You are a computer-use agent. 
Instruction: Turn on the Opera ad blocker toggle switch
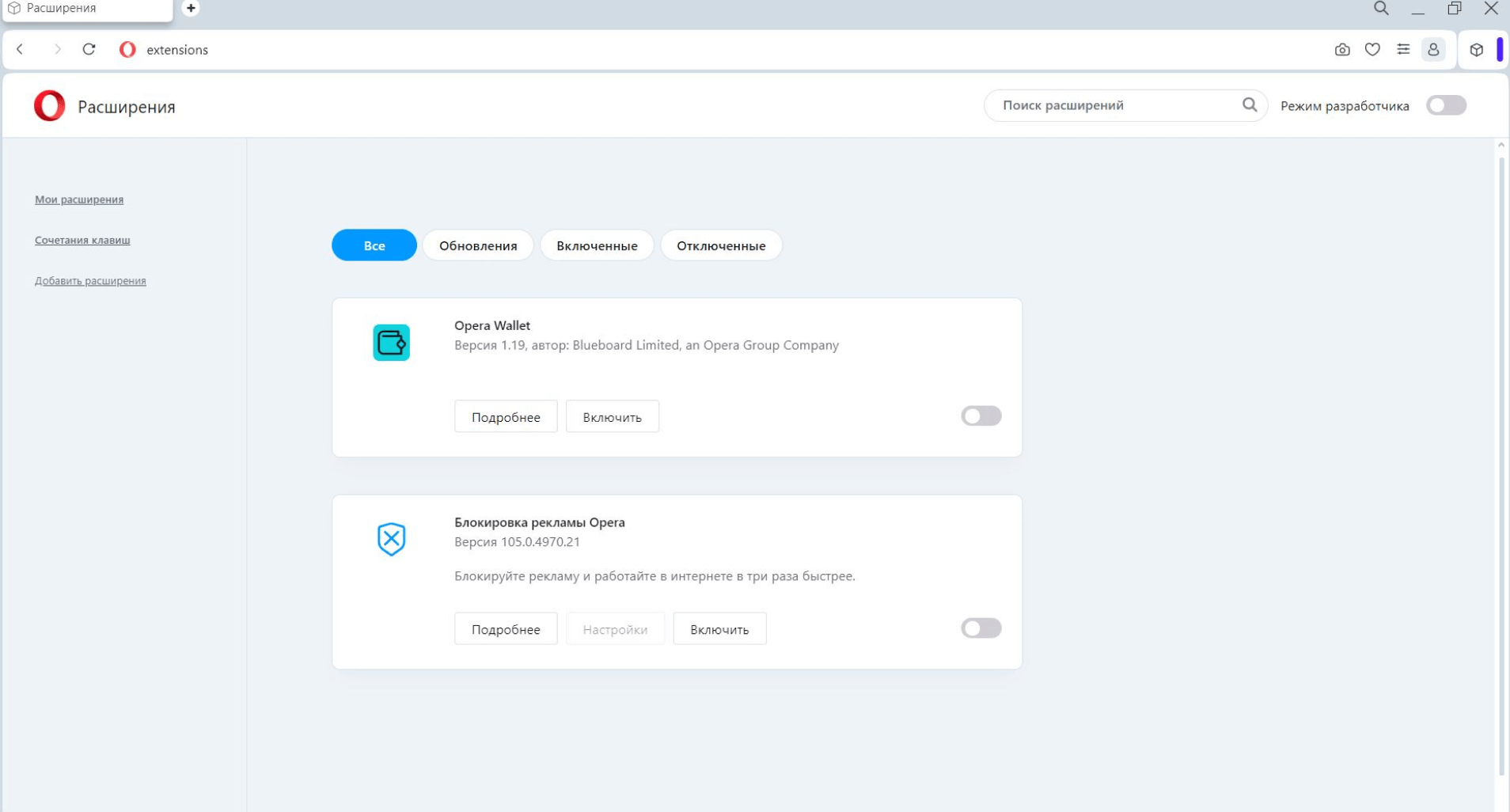click(981, 628)
